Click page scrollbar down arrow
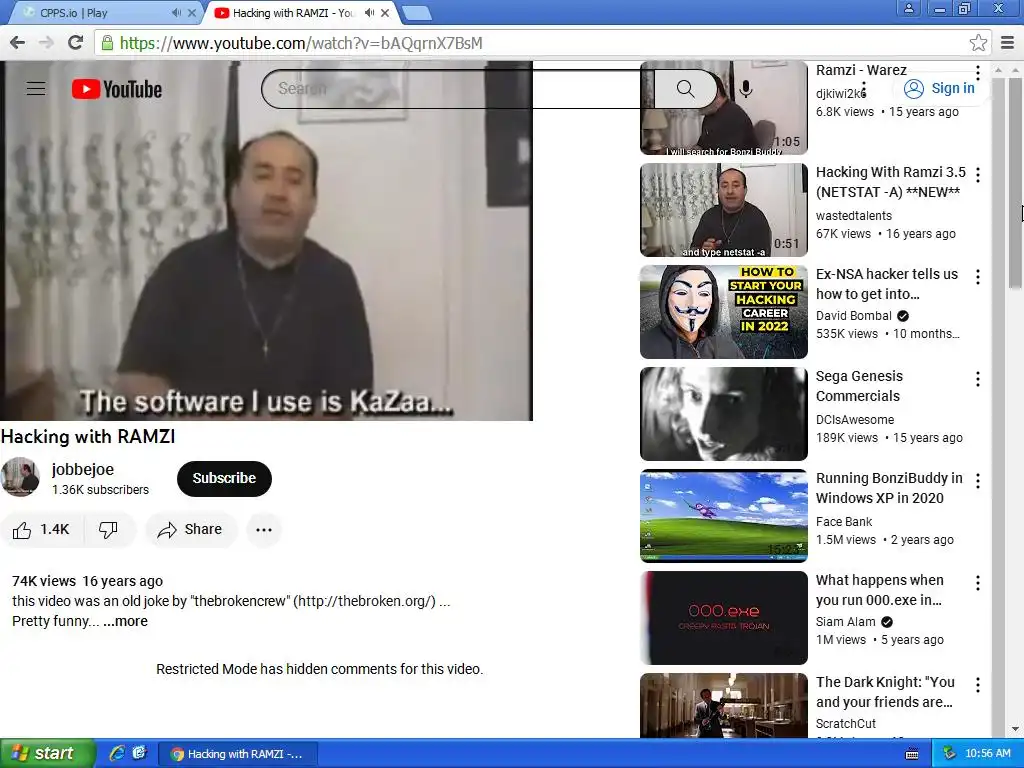The width and height of the screenshot is (1024, 768). tap(1016, 729)
